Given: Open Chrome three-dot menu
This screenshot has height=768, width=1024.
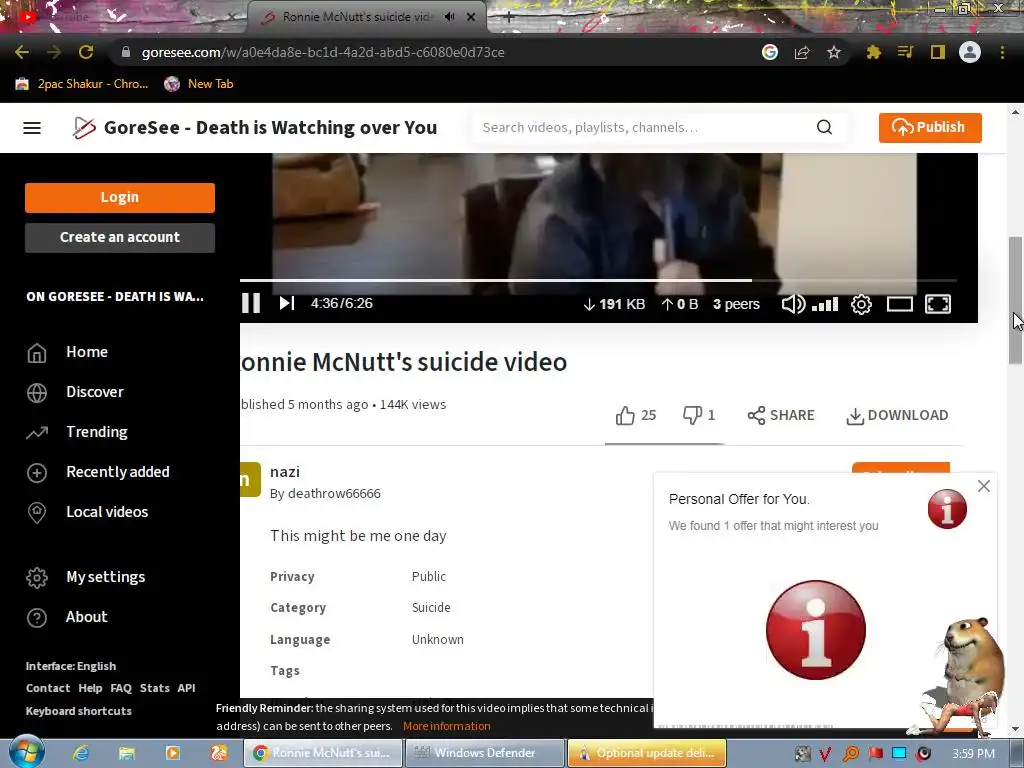Looking at the screenshot, I should click(x=1002, y=52).
